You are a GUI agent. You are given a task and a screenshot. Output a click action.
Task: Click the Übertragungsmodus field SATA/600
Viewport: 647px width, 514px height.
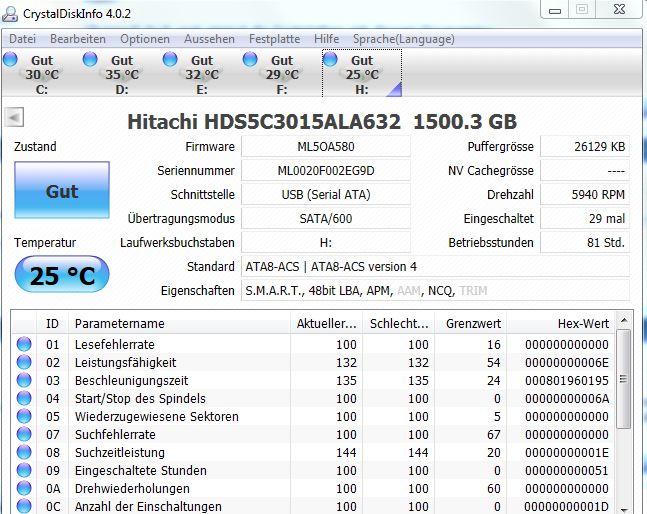coord(326,218)
